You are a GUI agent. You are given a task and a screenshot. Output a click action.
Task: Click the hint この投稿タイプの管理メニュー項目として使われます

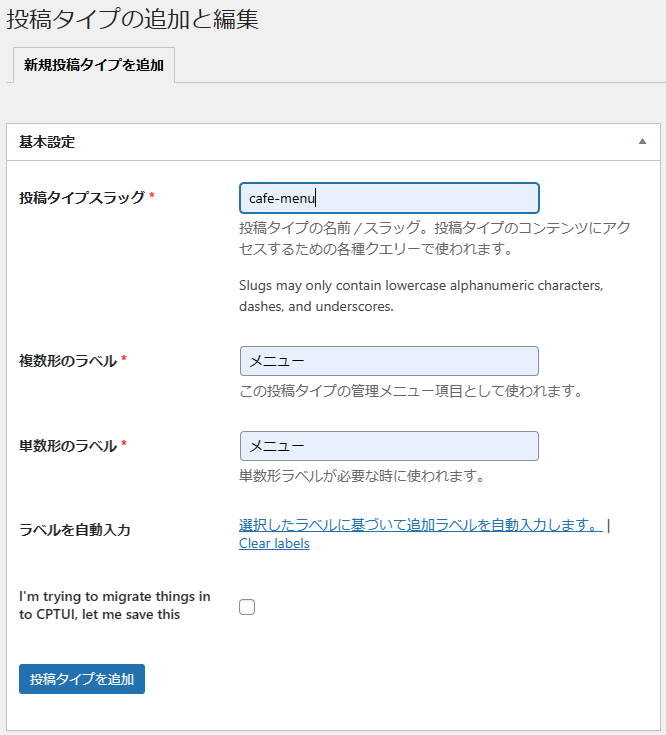(411, 390)
